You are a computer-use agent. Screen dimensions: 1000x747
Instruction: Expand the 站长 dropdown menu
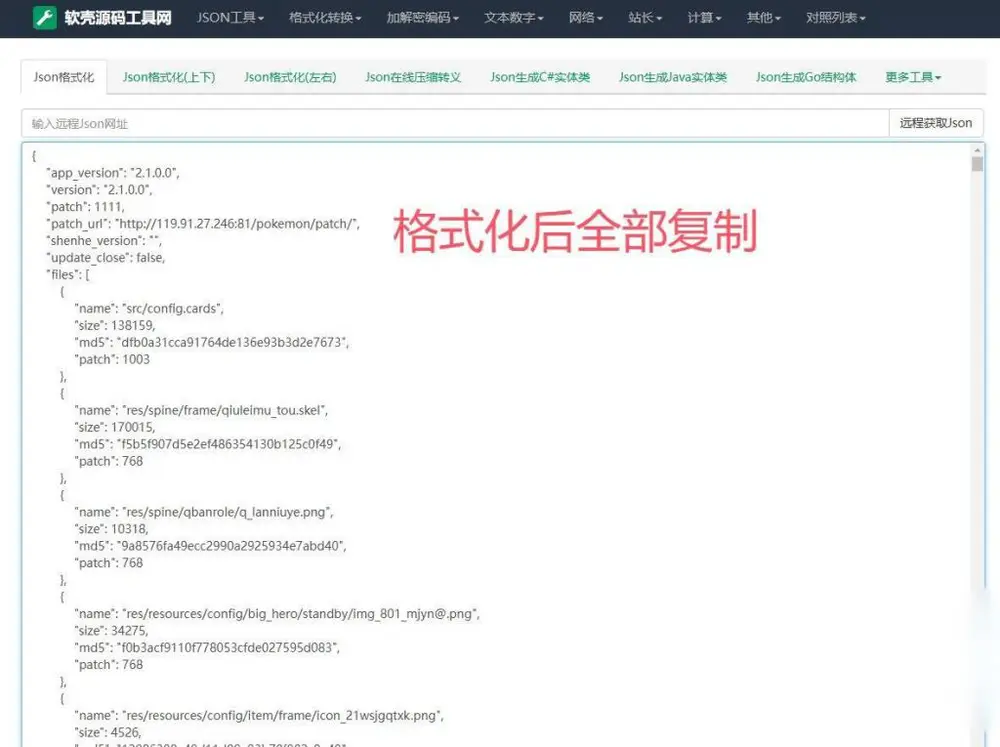point(645,18)
